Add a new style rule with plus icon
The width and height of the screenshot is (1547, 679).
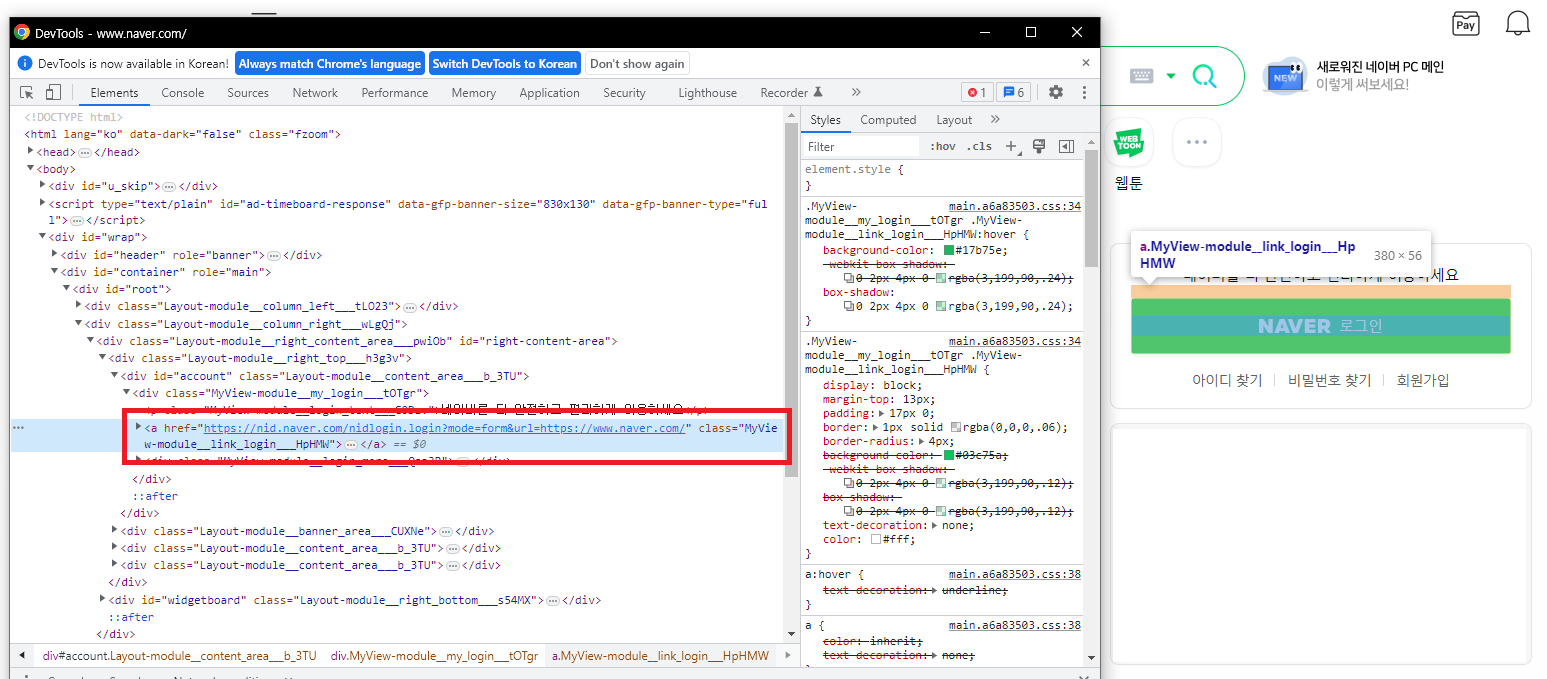pos(1010,146)
